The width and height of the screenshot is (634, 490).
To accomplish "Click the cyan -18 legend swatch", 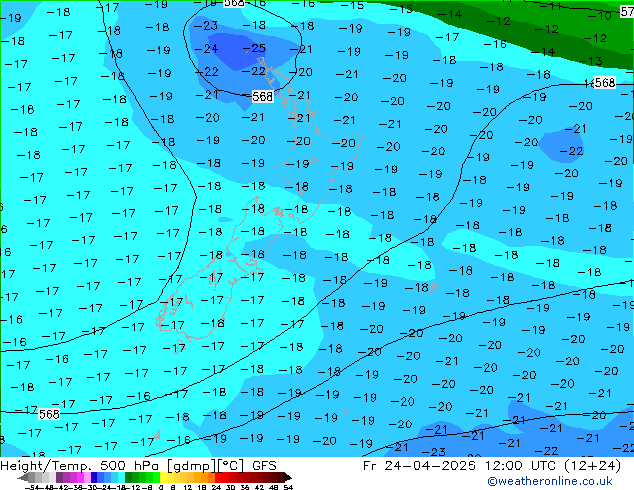I will coord(121,478).
